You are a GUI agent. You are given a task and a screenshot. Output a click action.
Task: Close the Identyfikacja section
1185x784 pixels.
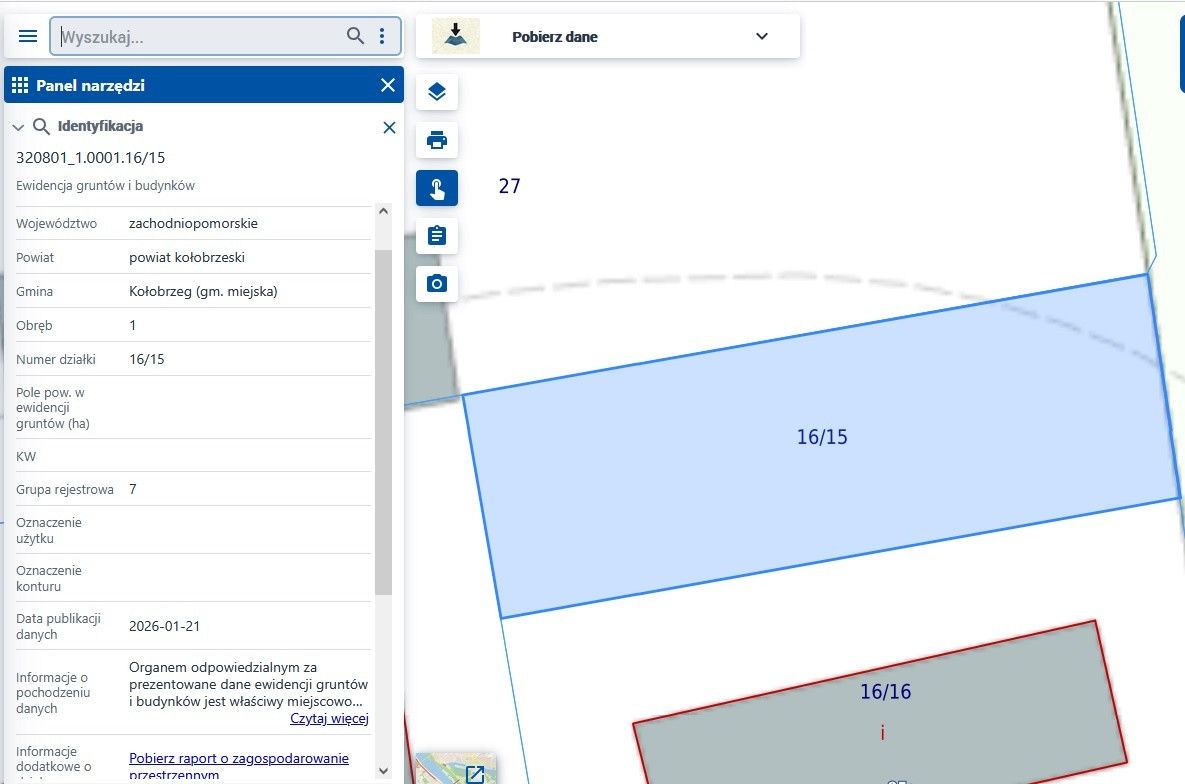[389, 127]
